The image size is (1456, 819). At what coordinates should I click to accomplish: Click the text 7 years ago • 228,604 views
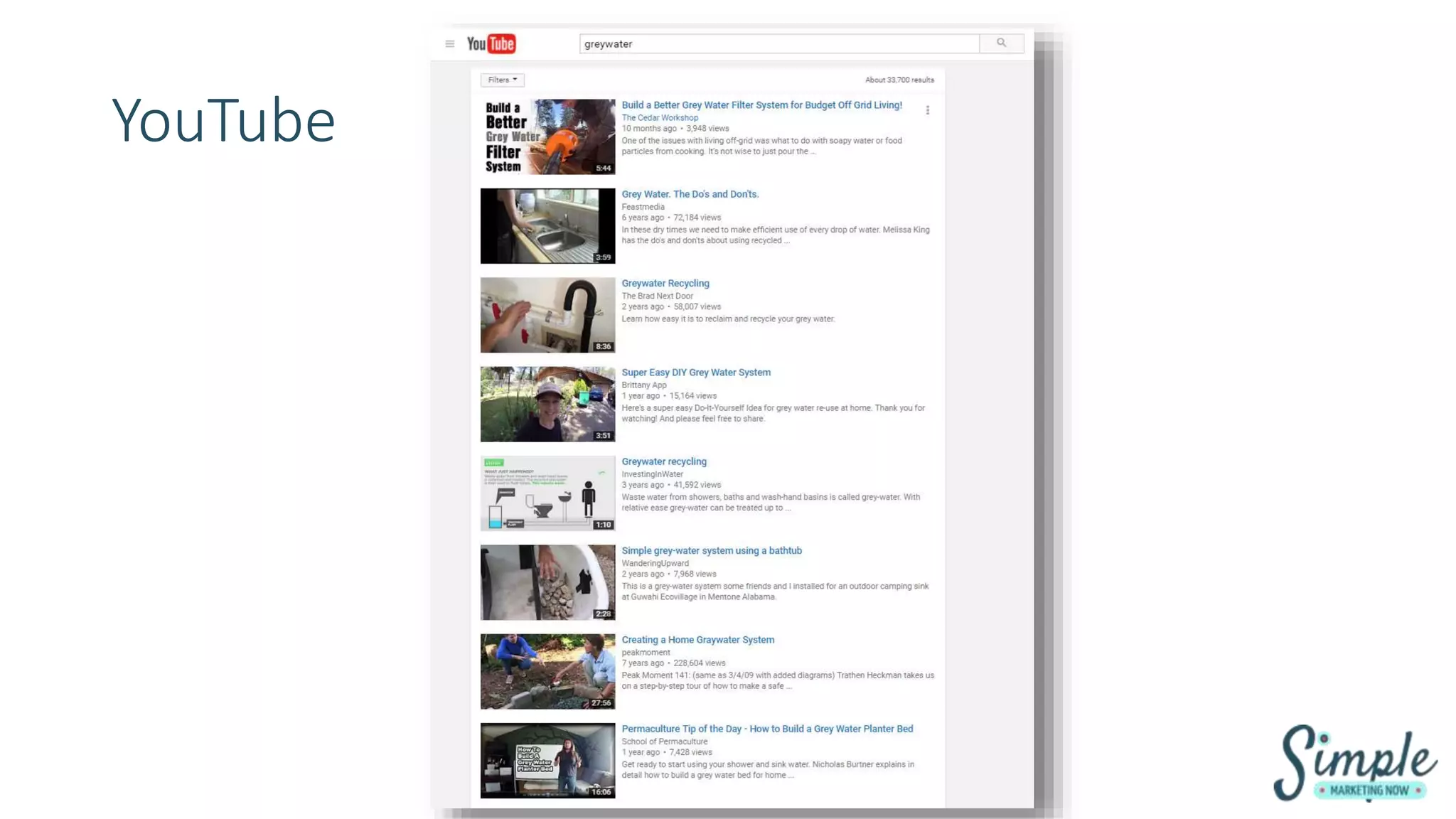(674, 663)
